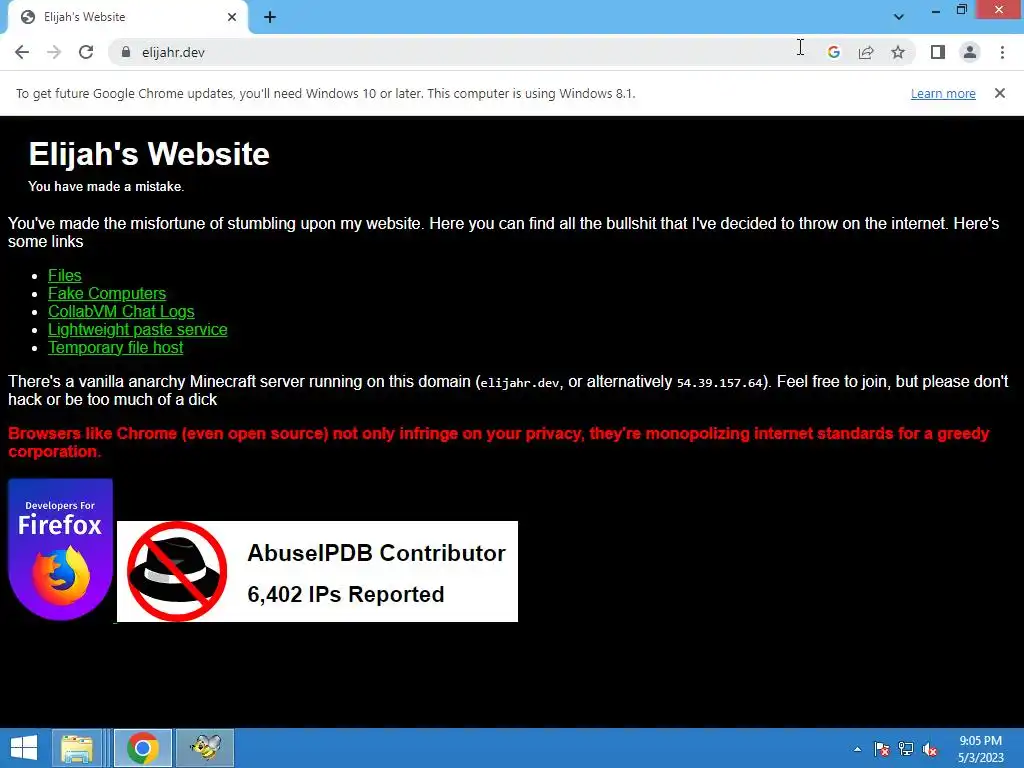Dismiss the Chrome update notification bar
The image size is (1024, 768).
coord(999,93)
